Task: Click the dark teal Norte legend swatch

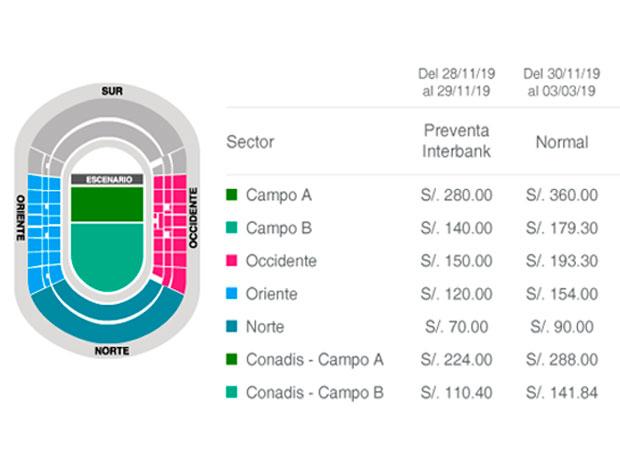Action: pos(232,327)
